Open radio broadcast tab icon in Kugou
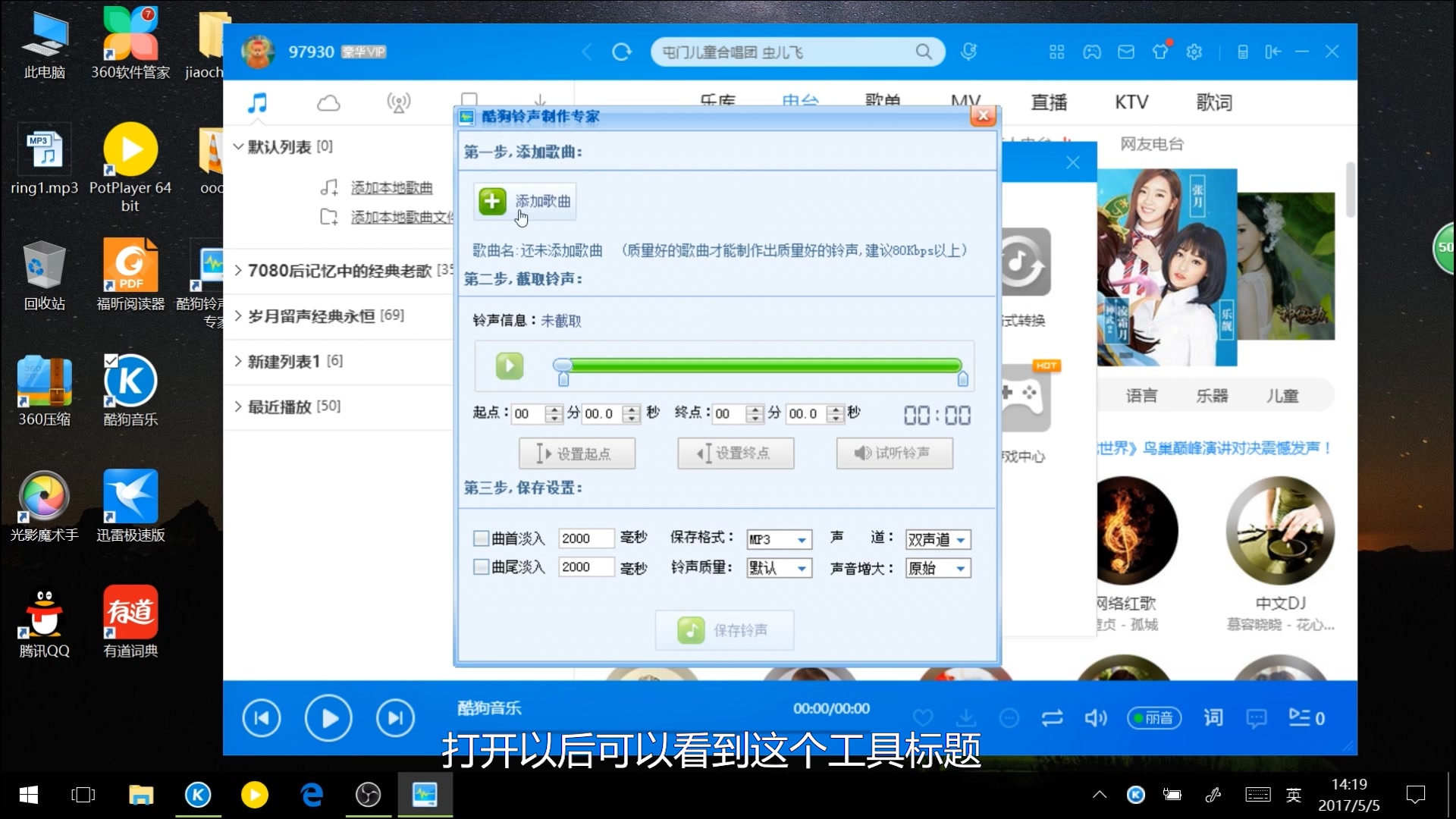 tap(399, 103)
